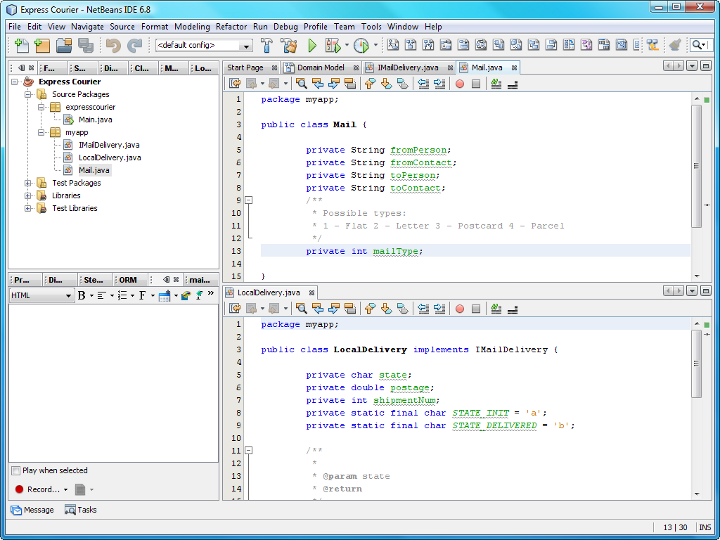Click the Undo arrow in main toolbar

[x=113, y=45]
